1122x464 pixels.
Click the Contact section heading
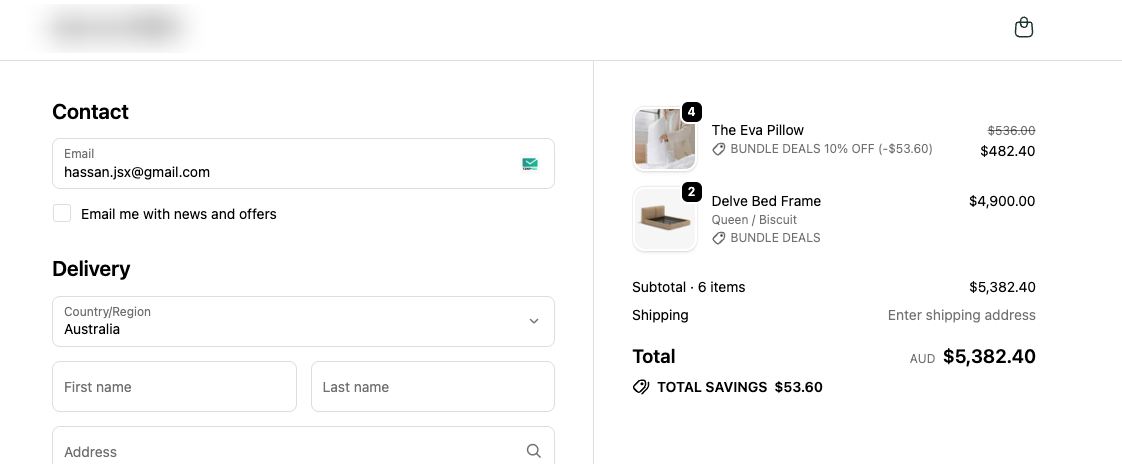(x=90, y=112)
